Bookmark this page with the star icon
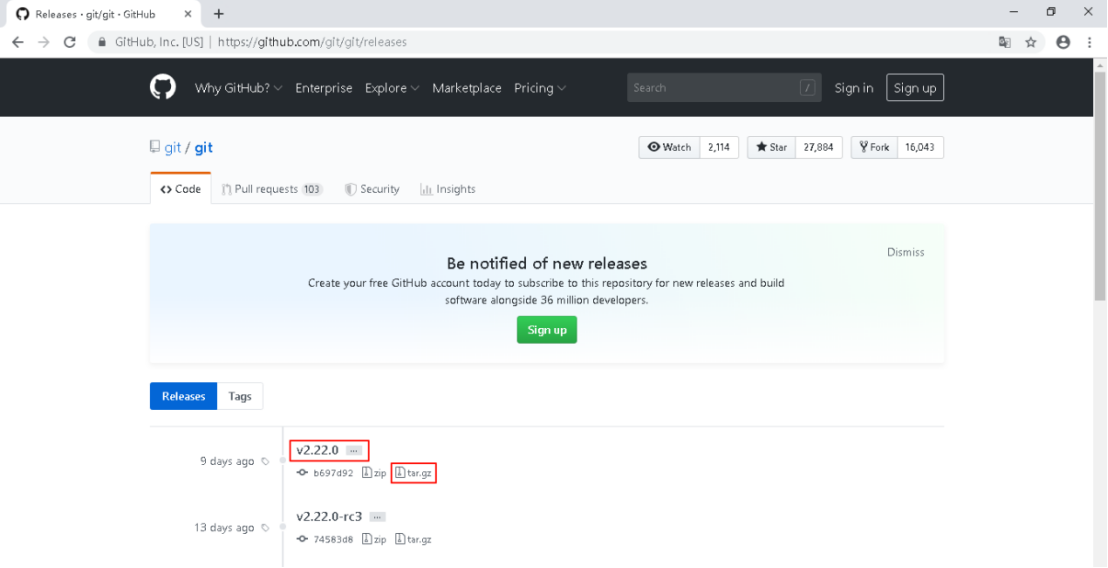 [x=1030, y=42]
